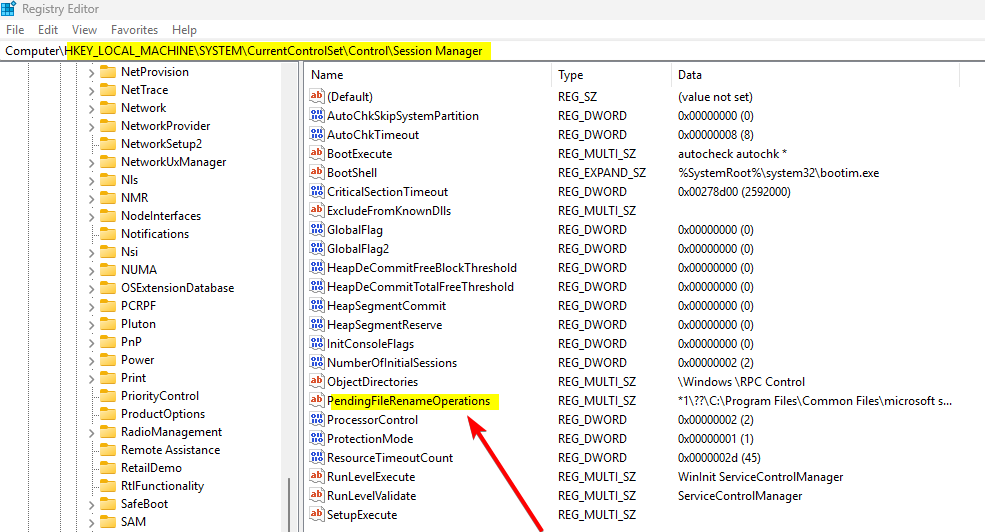Select the Notifications key in tree
Image resolution: width=985 pixels, height=532 pixels.
pyautogui.click(x=154, y=234)
